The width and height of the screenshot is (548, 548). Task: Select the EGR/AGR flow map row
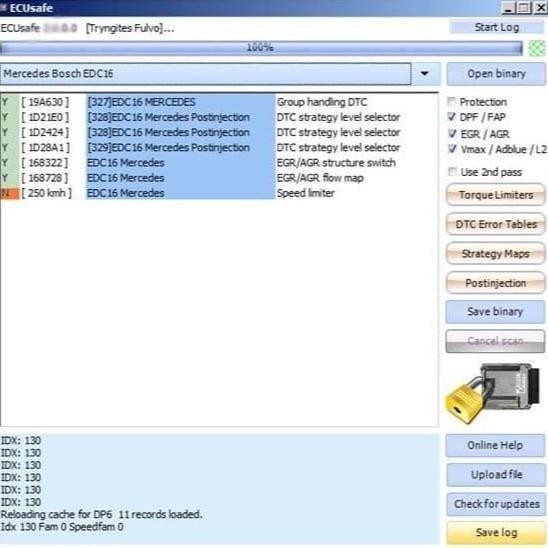click(219, 178)
